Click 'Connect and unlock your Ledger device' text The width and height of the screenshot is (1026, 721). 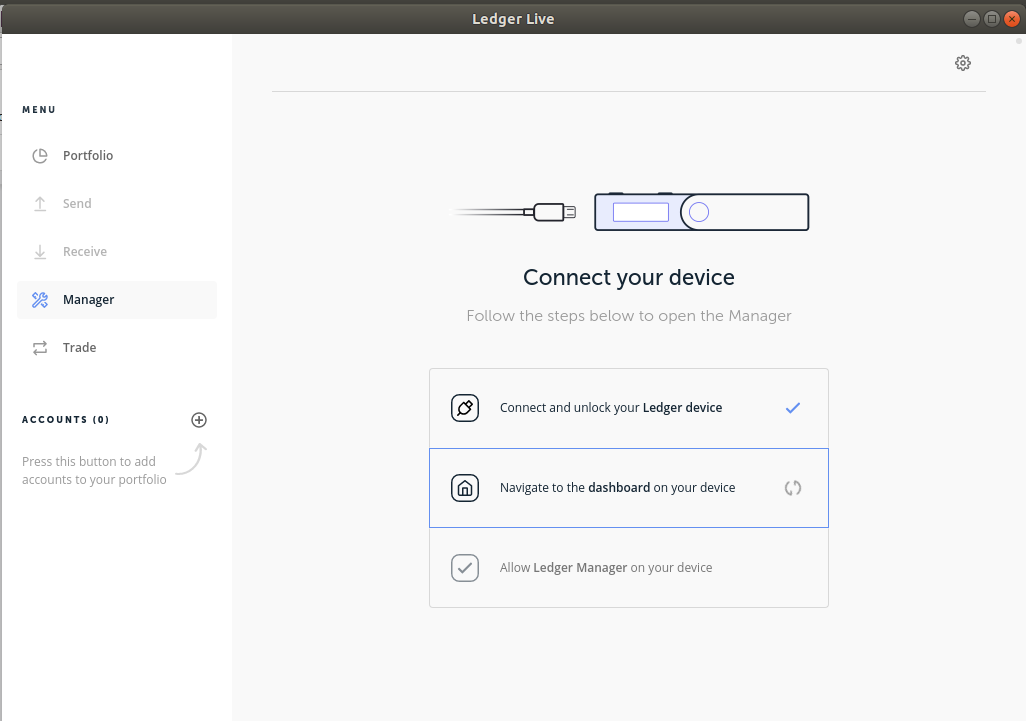click(x=611, y=408)
